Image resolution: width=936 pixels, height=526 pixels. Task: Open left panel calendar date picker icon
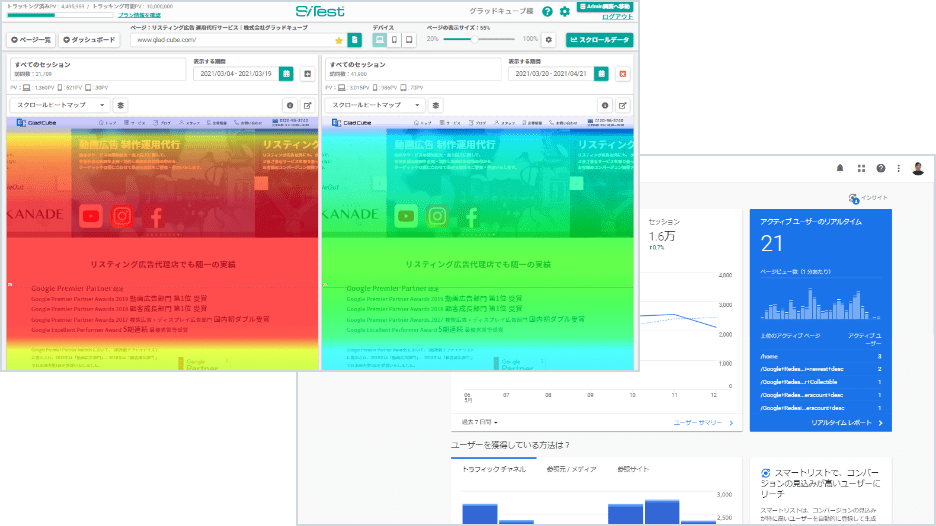(x=287, y=74)
